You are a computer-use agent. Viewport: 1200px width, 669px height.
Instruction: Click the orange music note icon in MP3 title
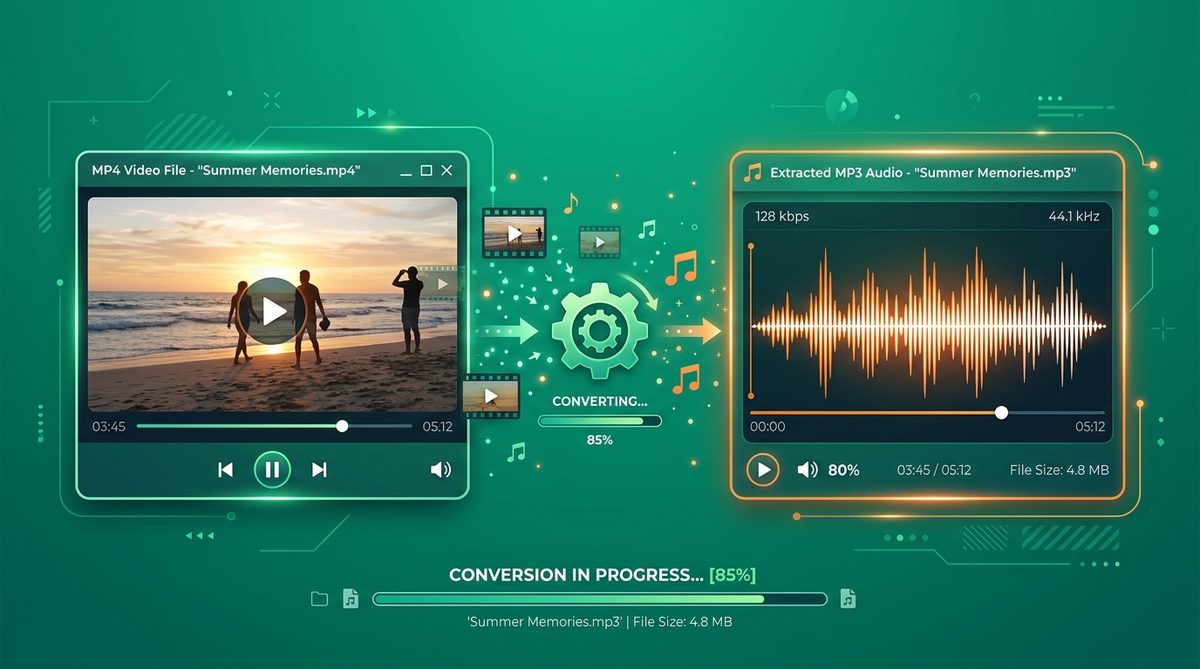753,172
